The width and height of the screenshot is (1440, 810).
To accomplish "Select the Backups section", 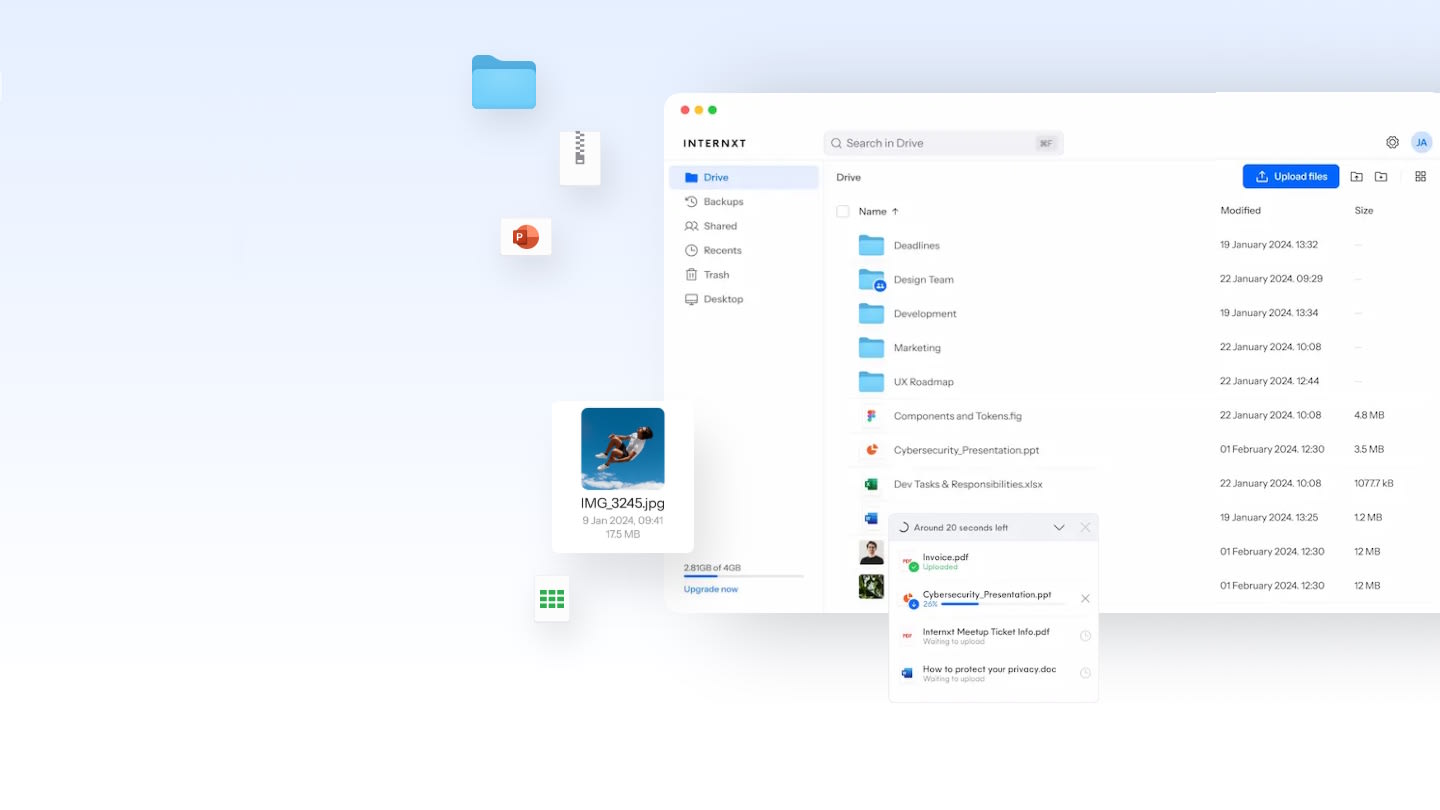I will tap(722, 201).
